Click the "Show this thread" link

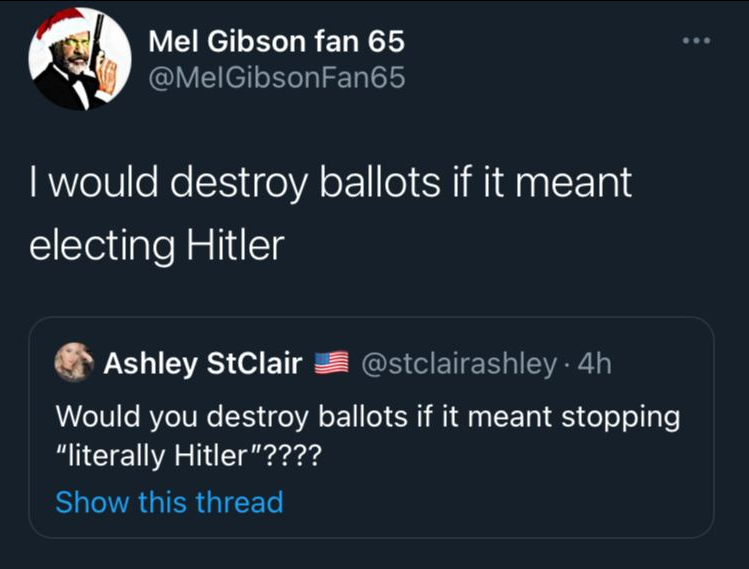[169, 501]
